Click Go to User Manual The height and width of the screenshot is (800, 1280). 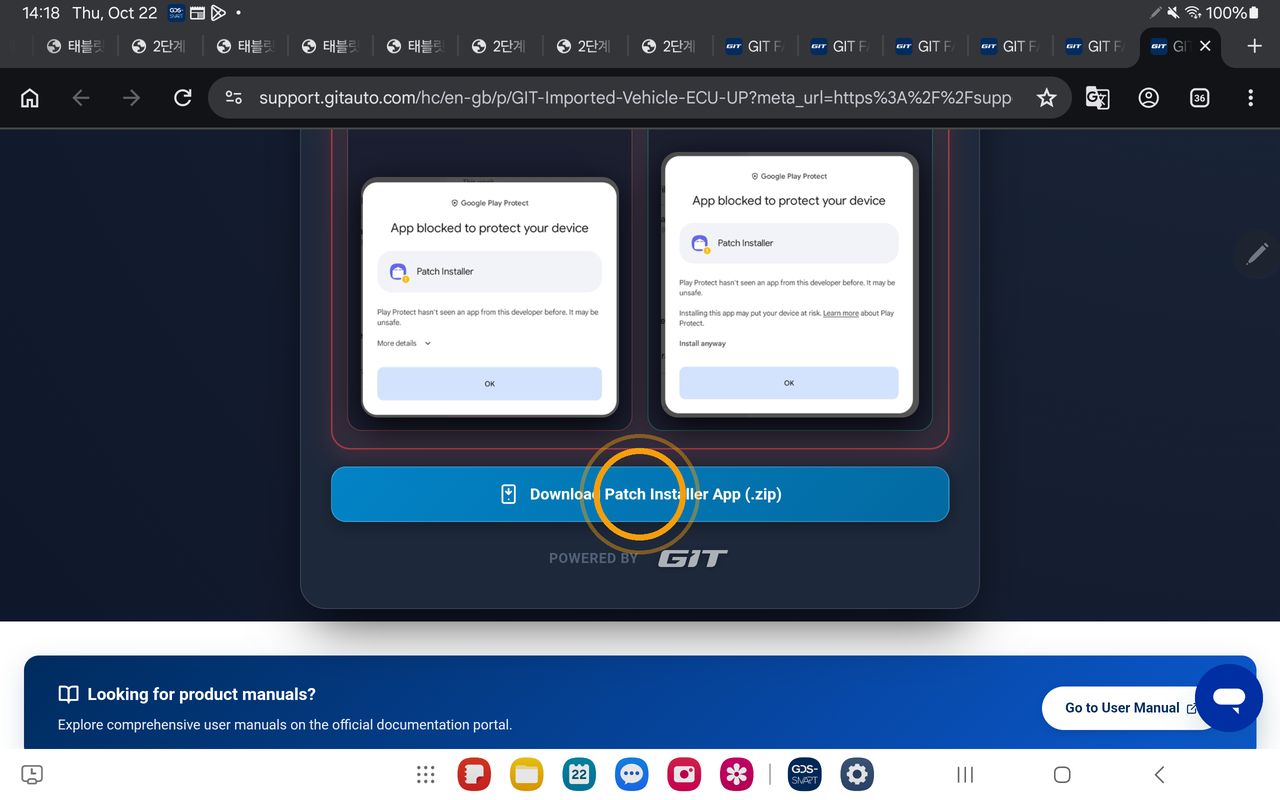(x=1130, y=708)
